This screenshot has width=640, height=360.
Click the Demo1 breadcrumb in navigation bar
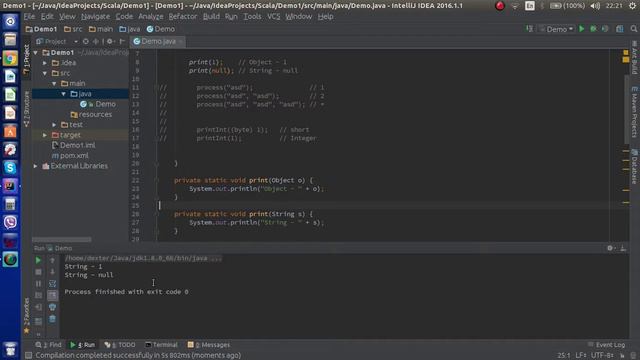[41, 29]
